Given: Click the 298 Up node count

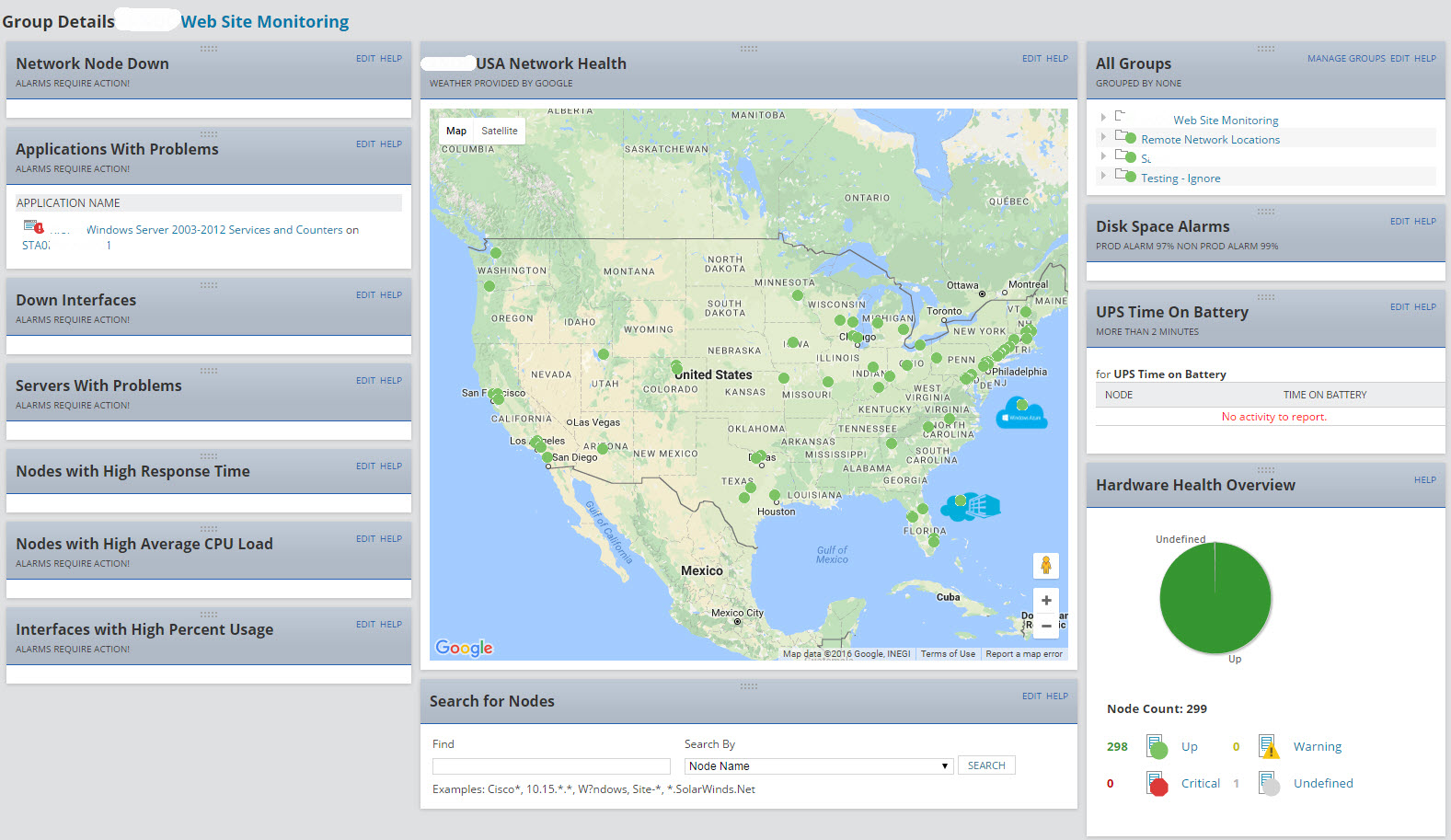Looking at the screenshot, I should 1117,746.
